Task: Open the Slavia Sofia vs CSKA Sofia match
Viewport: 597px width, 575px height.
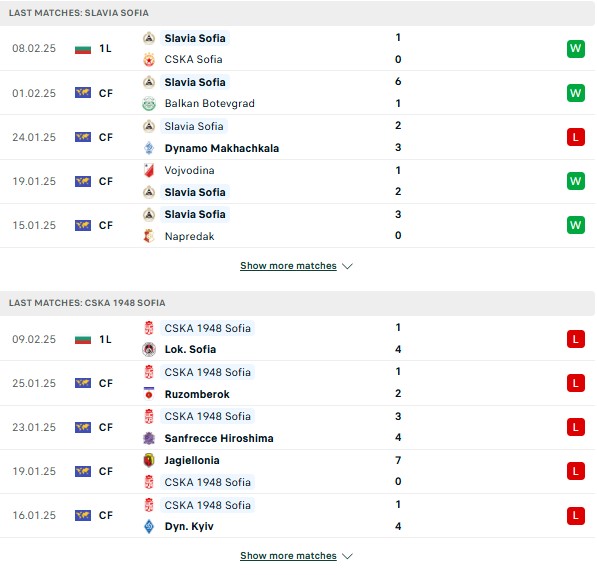Action: 297,49
